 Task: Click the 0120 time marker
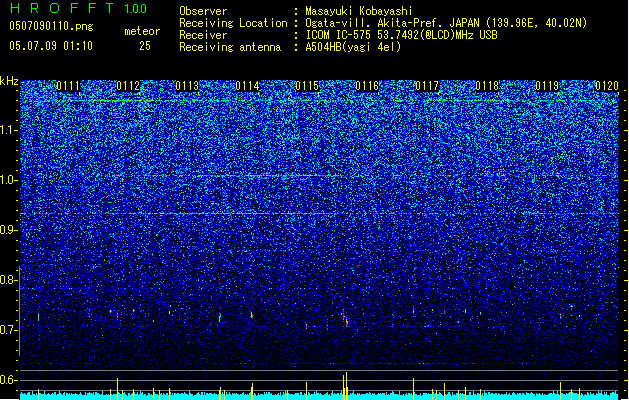point(607,86)
